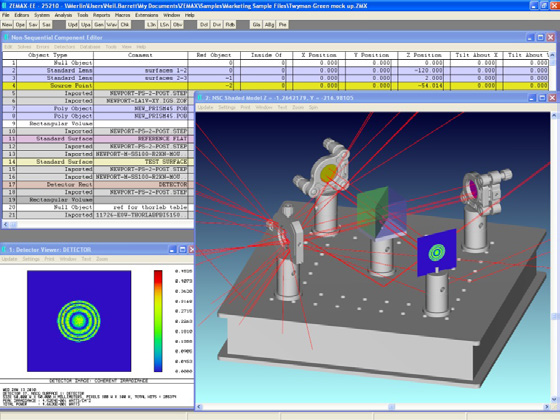560x420 pixels.
Task: Click the Wav (Wavelength) toolbar button
Action: pyautogui.click(x=111, y=25)
